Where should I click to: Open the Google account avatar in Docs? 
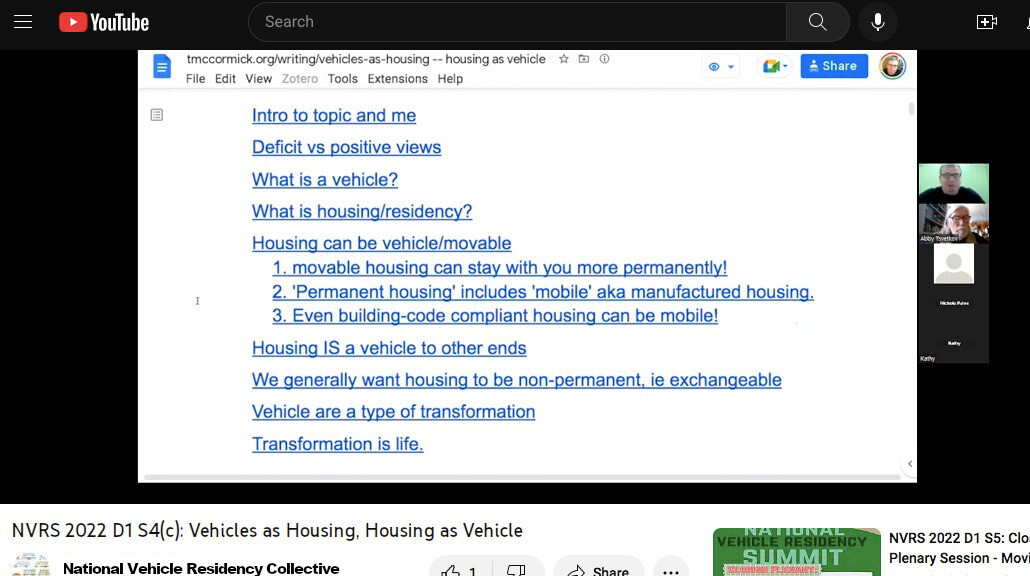click(x=892, y=66)
